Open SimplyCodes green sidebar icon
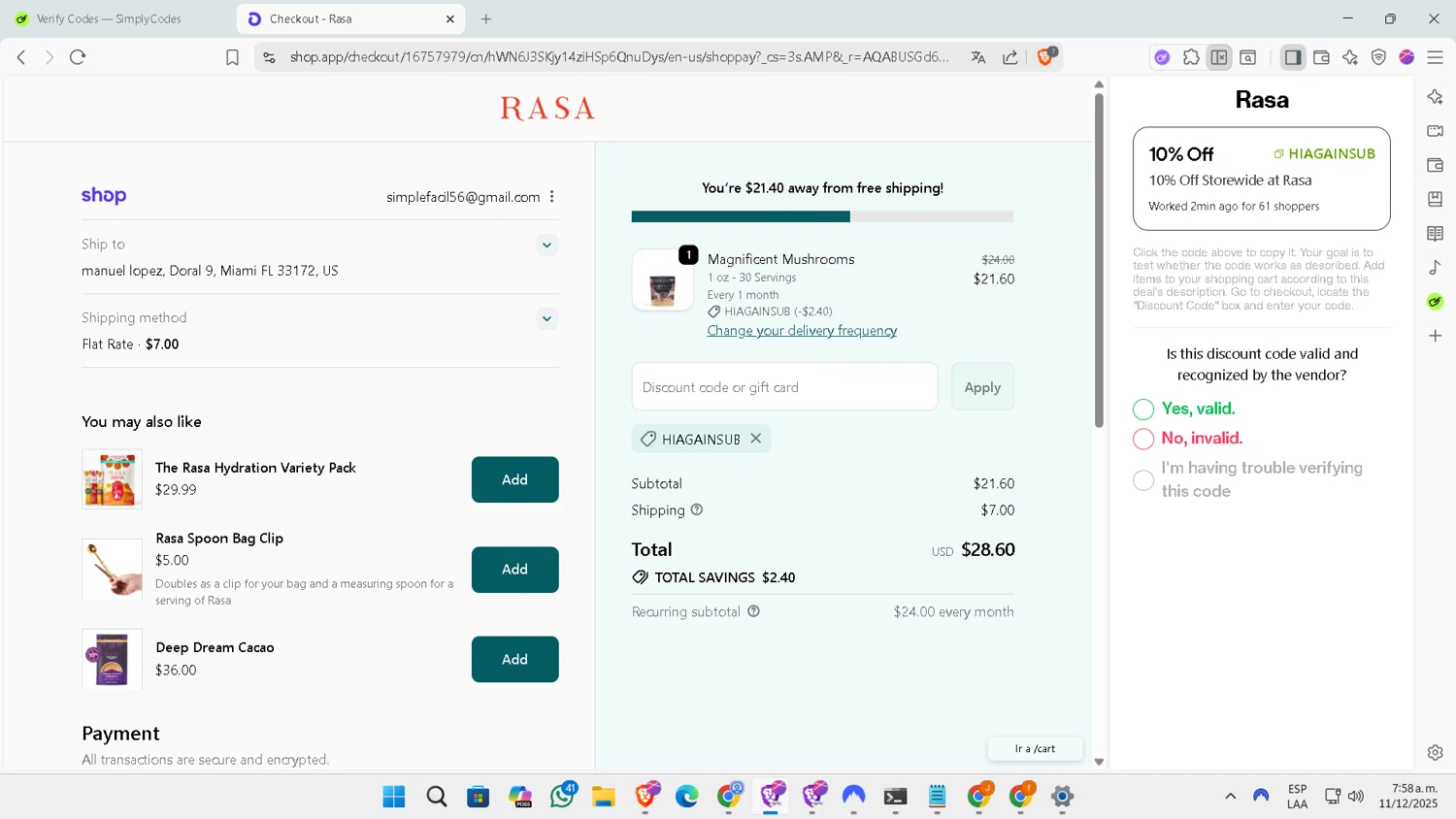Viewport: 1456px width, 819px height. (1436, 302)
